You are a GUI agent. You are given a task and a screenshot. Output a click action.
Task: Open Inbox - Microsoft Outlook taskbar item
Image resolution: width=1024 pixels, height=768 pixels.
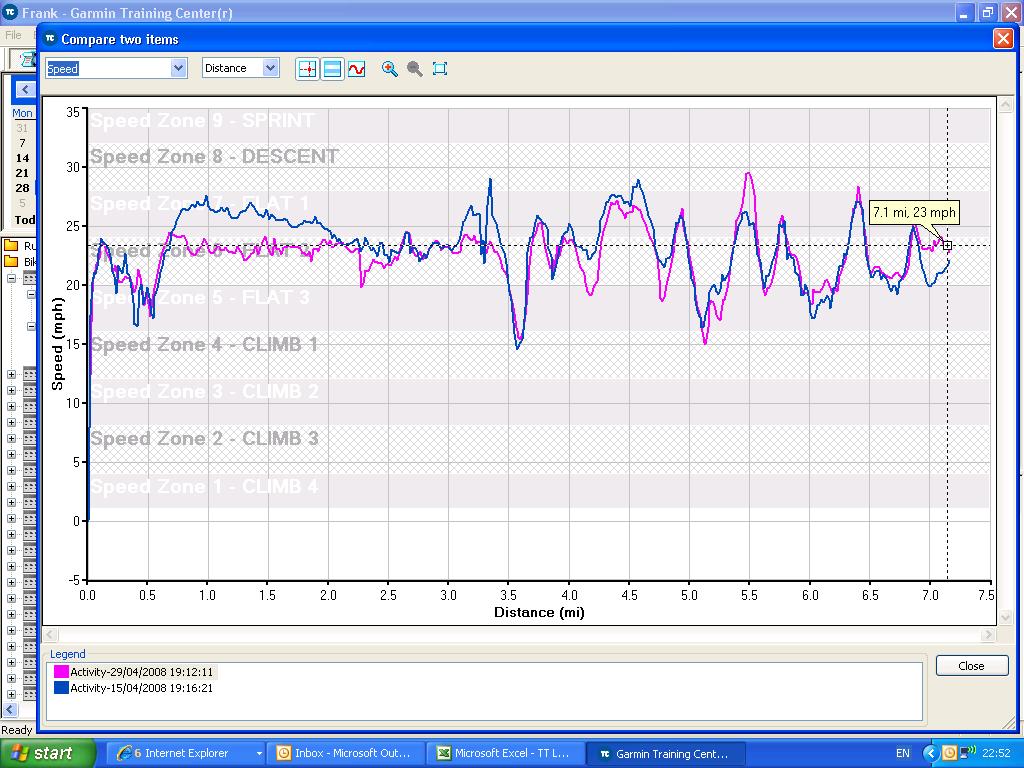point(346,753)
